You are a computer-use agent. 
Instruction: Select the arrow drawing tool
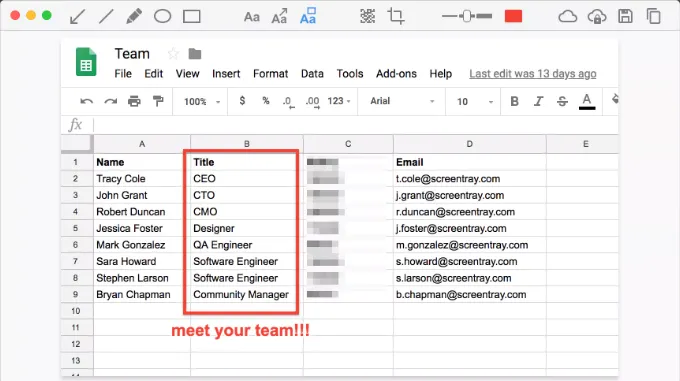pyautogui.click(x=77, y=17)
